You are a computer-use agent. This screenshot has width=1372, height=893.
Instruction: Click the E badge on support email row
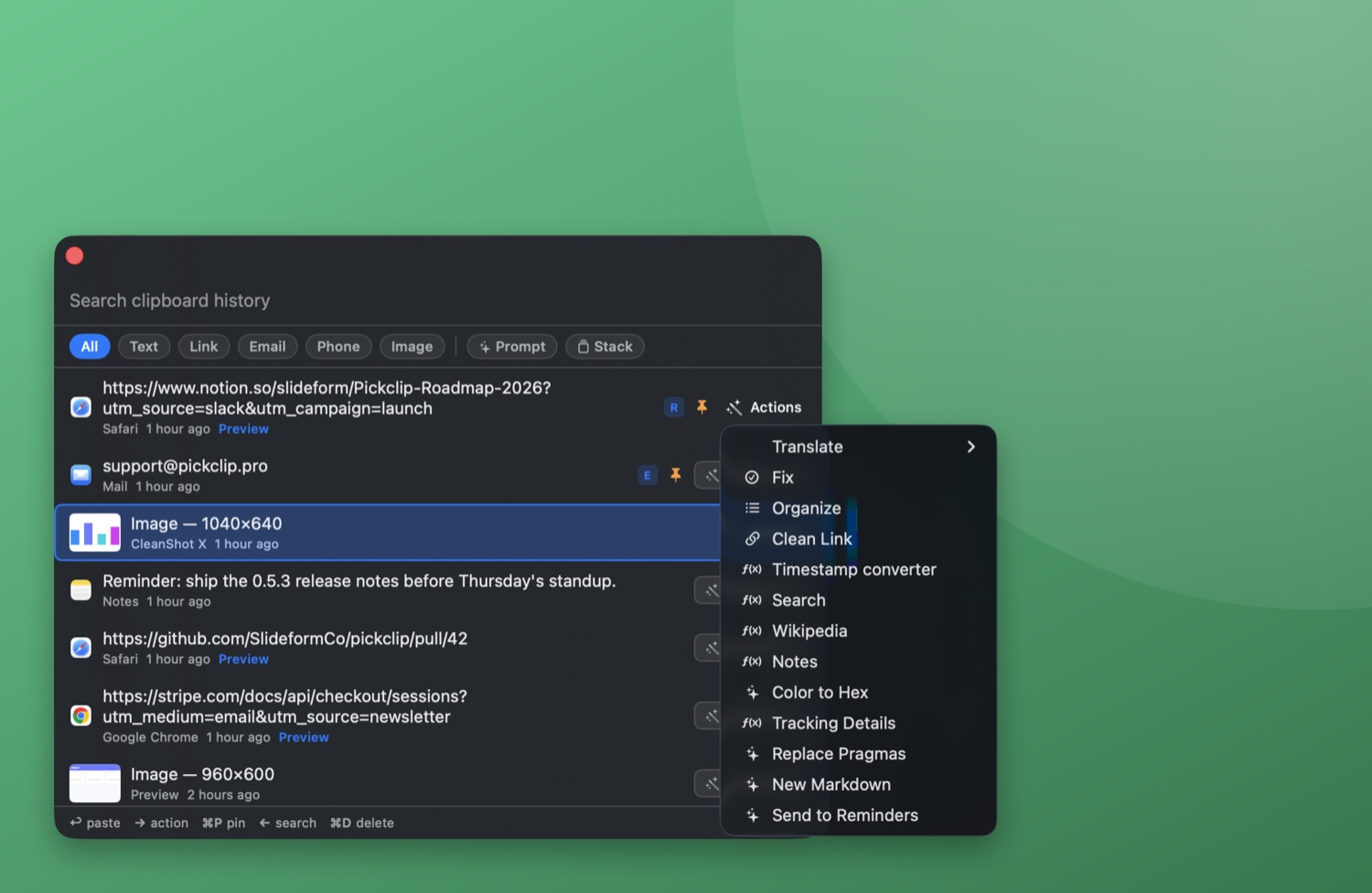click(x=648, y=475)
